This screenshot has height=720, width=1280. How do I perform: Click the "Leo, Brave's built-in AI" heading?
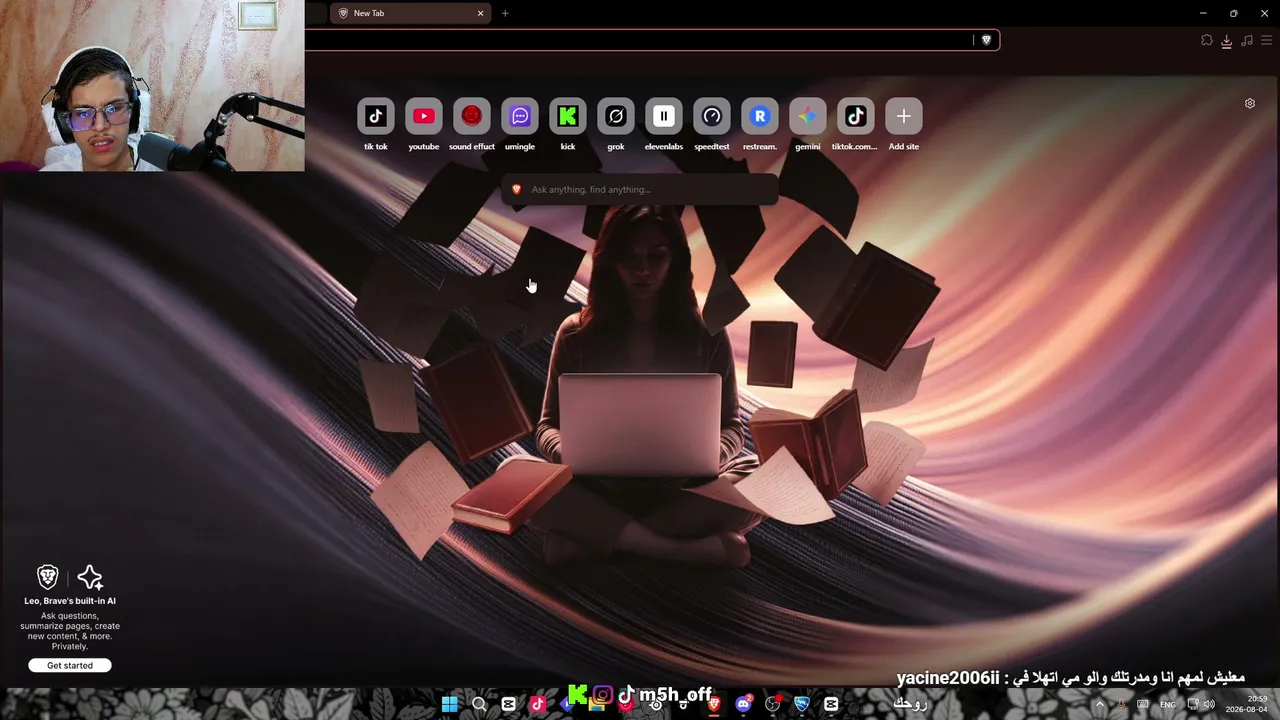point(70,601)
